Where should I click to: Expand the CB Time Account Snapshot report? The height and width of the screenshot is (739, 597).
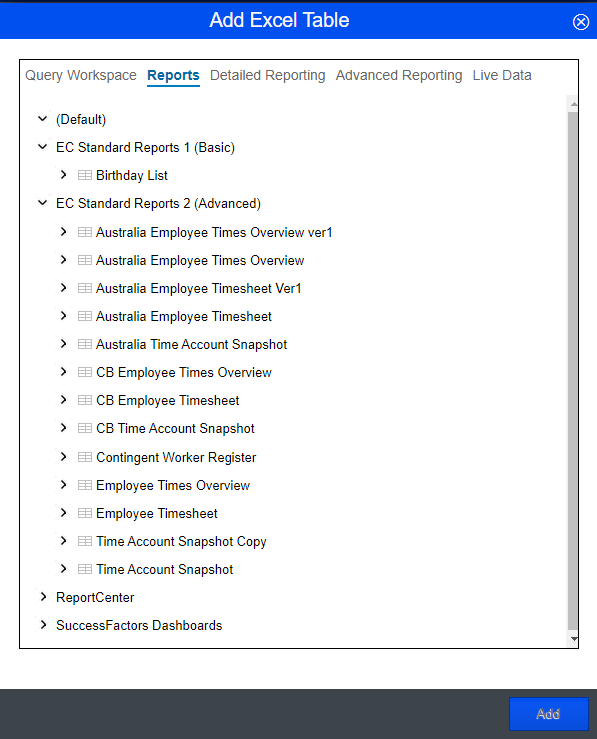point(64,428)
